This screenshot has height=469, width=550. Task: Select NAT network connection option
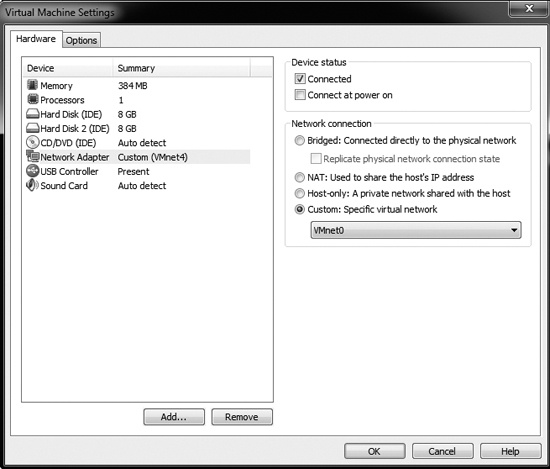[x=299, y=177]
